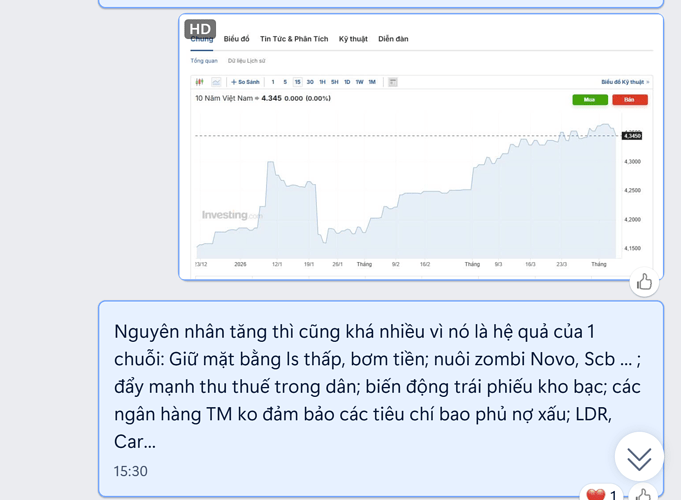Choose the 1D timeframe option
Viewport: 681px width, 500px height.
(x=347, y=82)
